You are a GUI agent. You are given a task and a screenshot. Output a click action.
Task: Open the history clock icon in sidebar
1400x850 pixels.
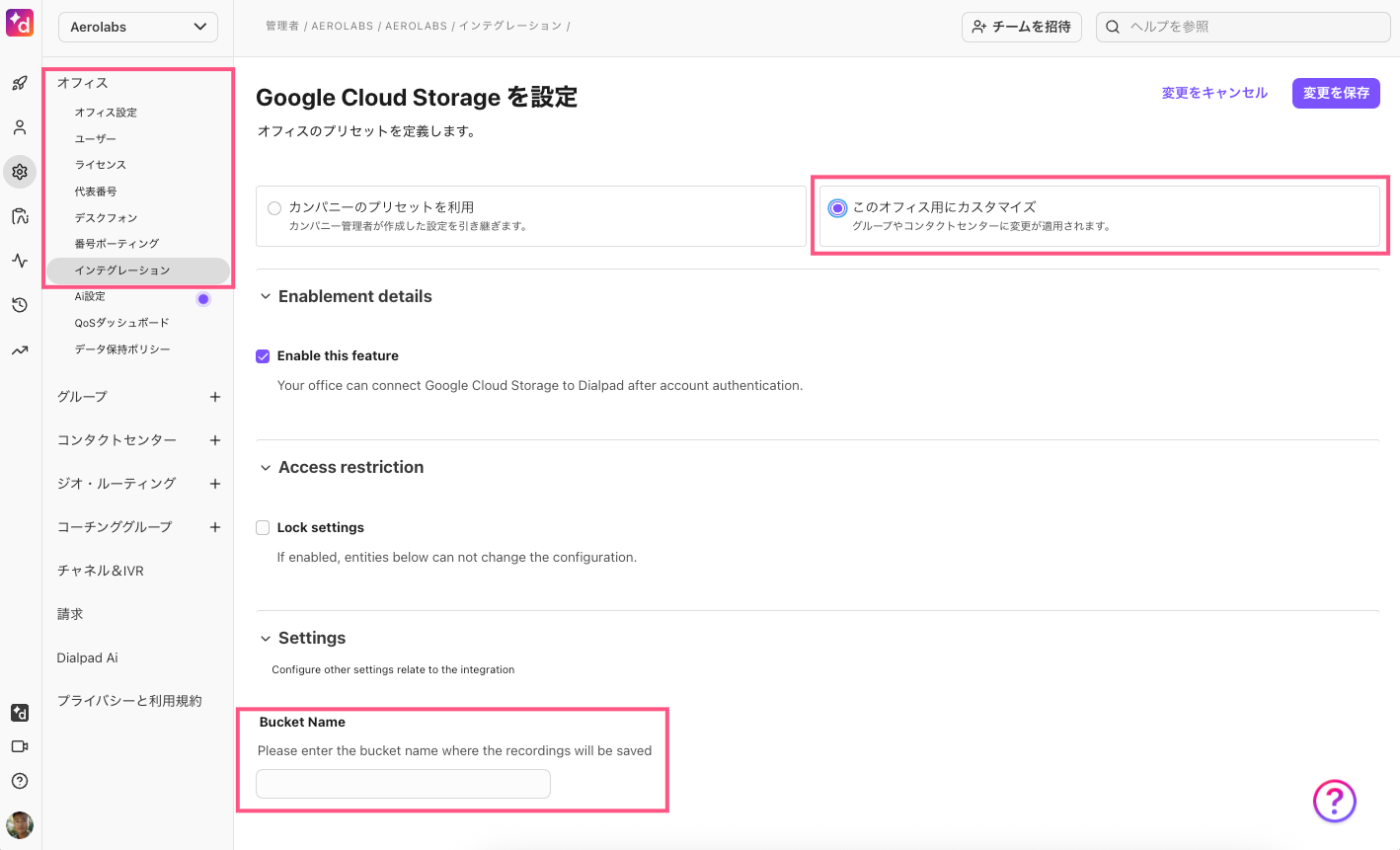(x=20, y=305)
